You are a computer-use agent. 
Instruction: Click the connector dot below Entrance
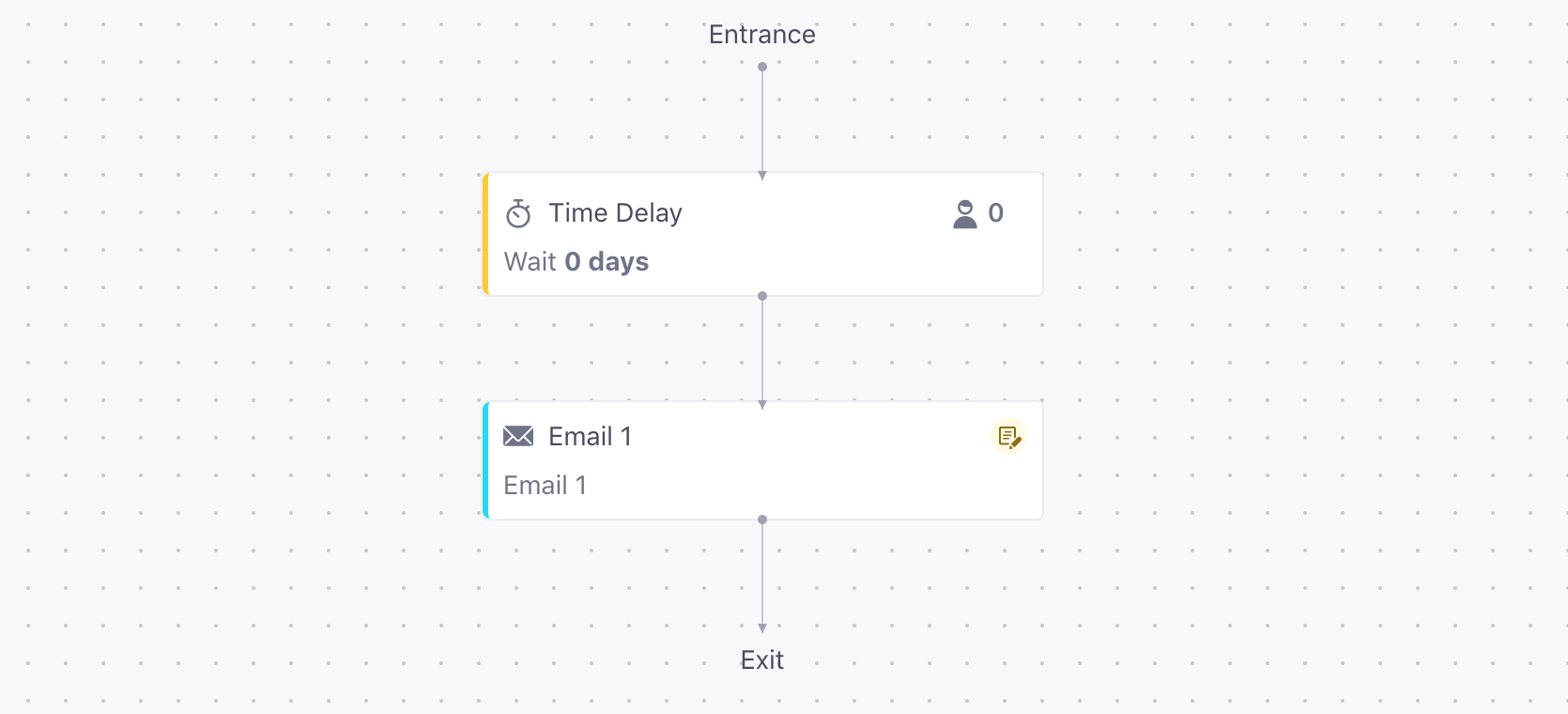[x=762, y=67]
